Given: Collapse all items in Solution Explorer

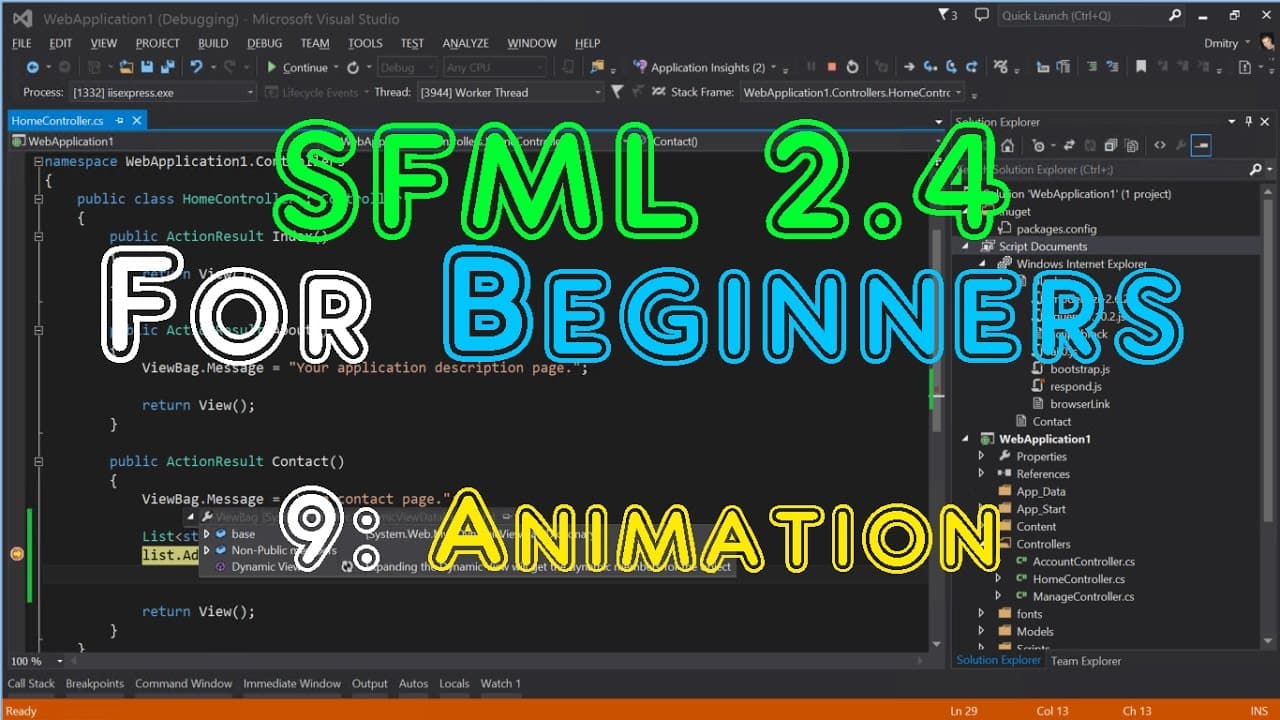Looking at the screenshot, I should (1111, 145).
